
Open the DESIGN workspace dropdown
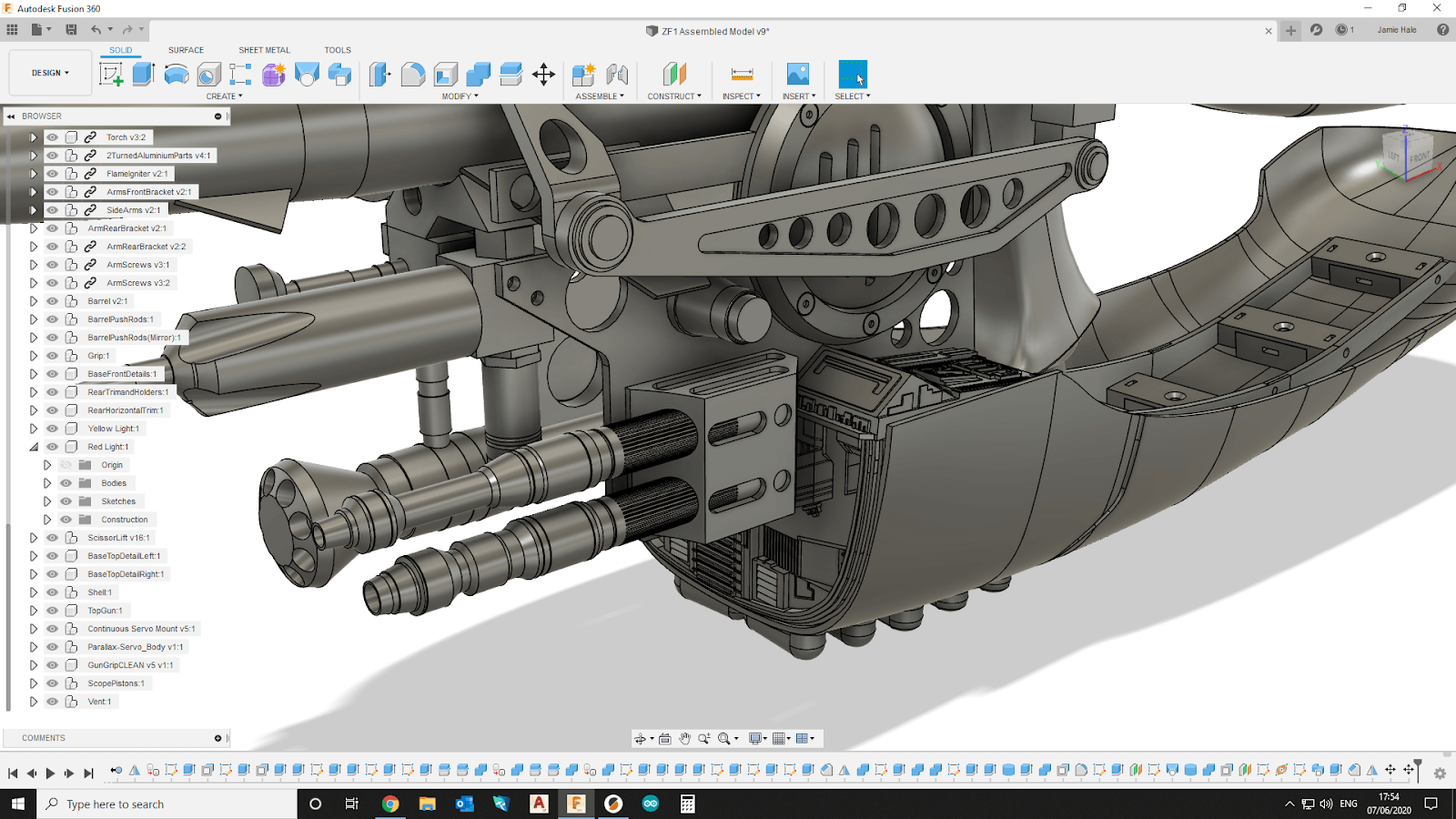50,73
